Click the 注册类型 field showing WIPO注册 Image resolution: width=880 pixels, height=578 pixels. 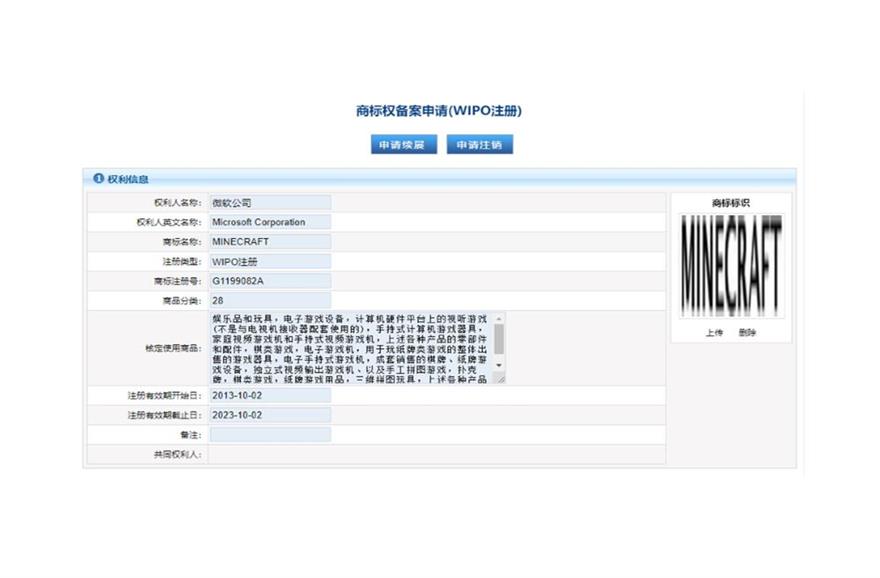tap(270, 261)
